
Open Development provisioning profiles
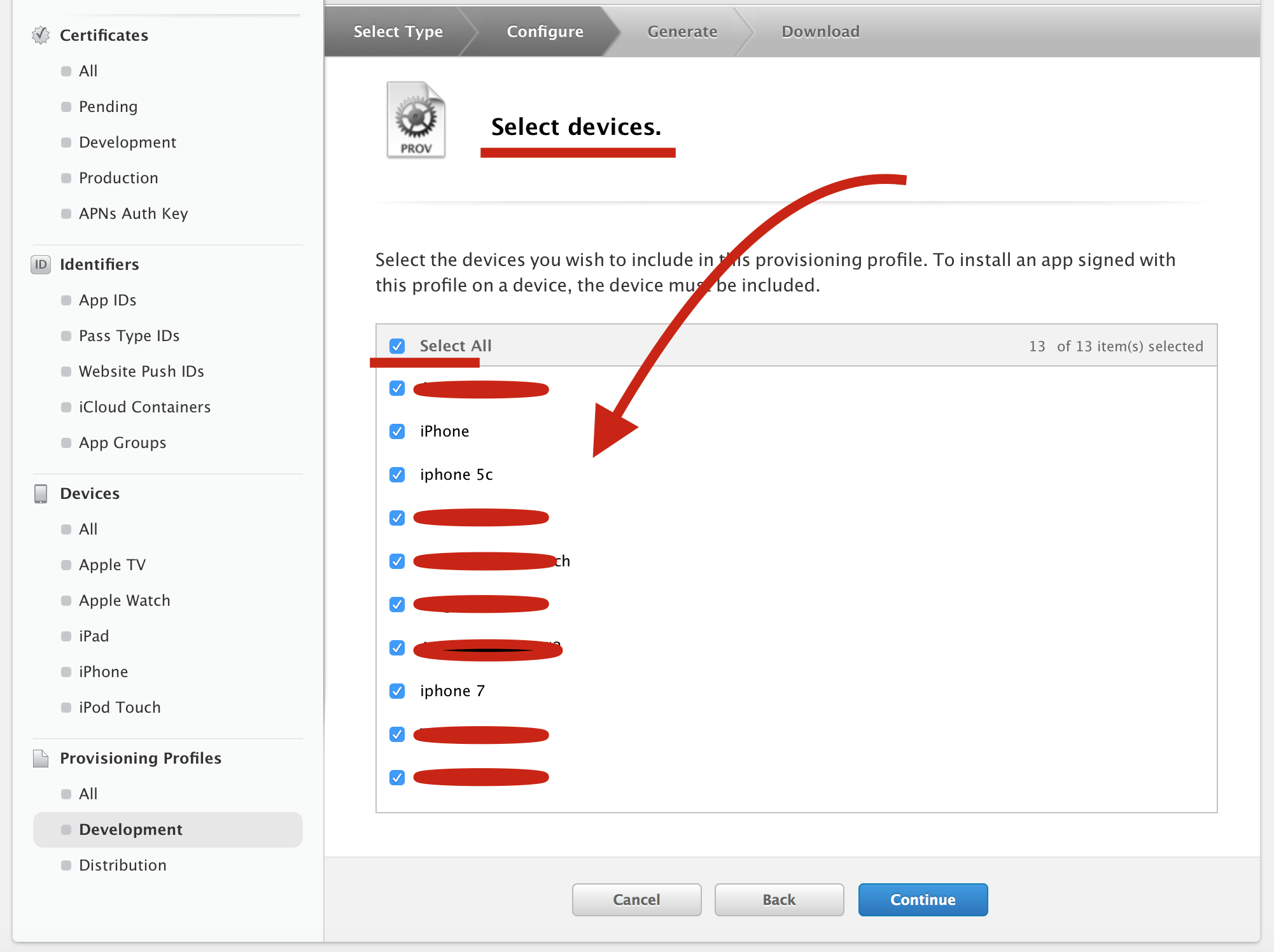click(x=168, y=829)
